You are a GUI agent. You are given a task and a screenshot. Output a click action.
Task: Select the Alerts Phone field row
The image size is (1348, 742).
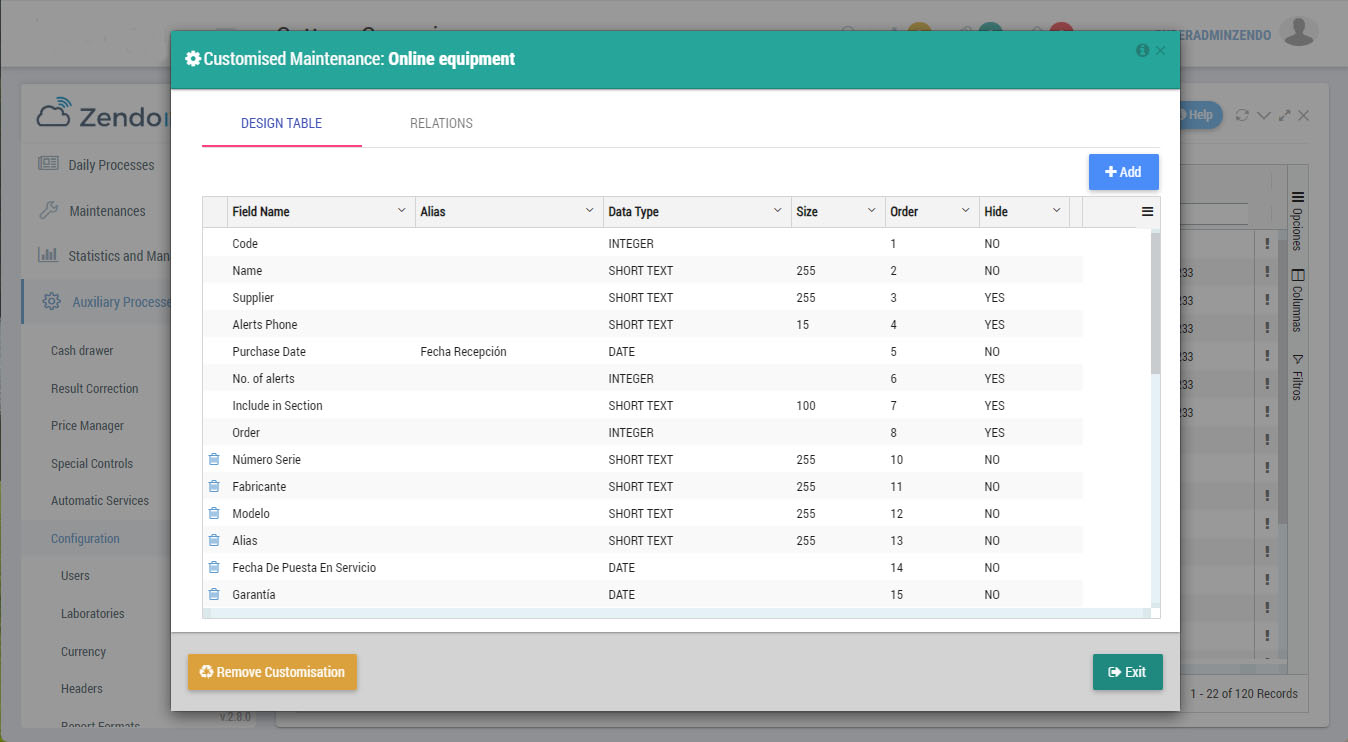click(643, 324)
